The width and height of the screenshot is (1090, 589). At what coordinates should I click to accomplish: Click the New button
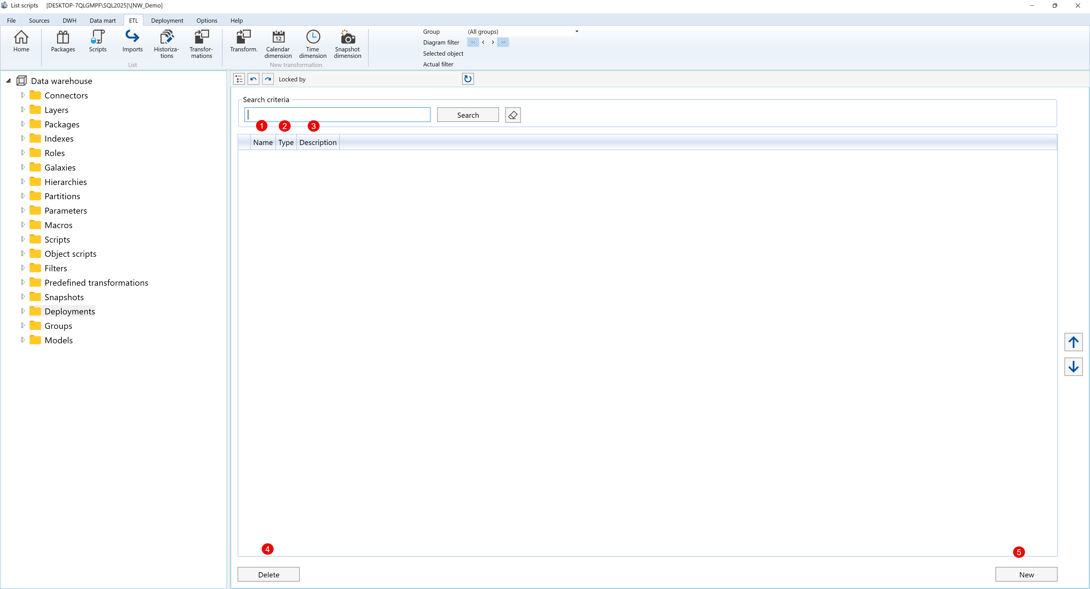[x=1026, y=575]
